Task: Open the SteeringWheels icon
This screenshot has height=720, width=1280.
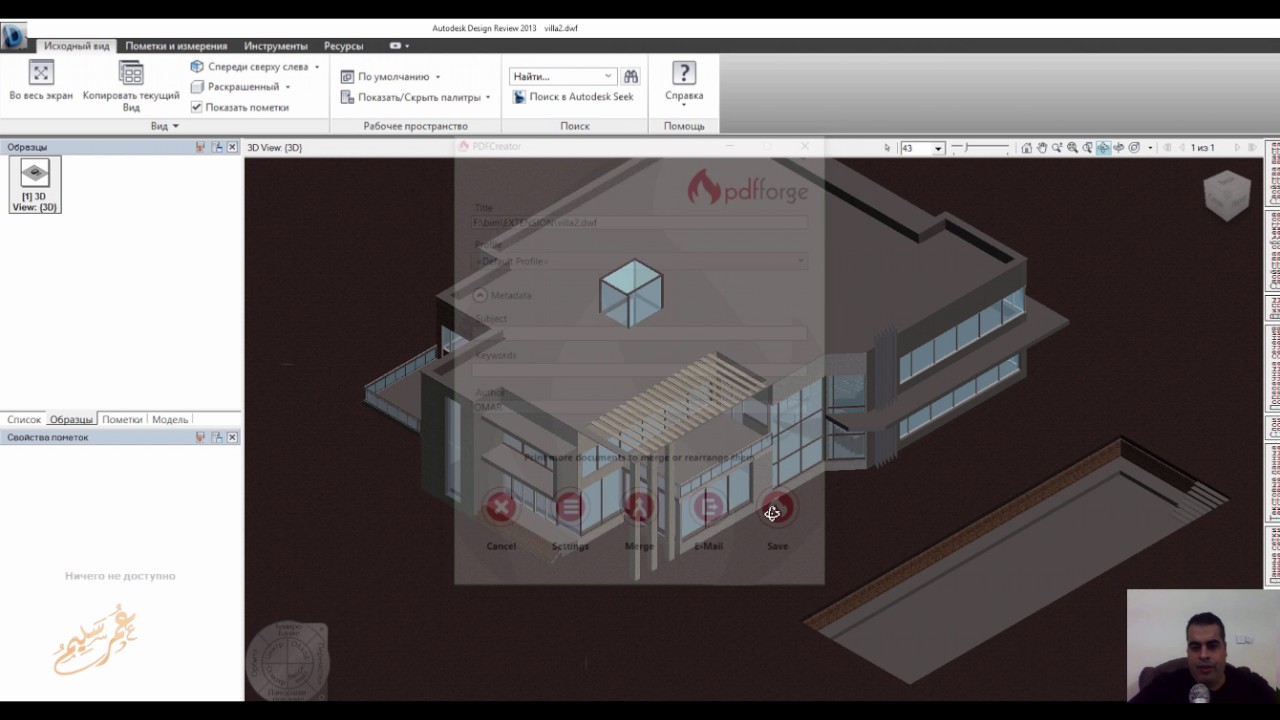Action: 1134,148
